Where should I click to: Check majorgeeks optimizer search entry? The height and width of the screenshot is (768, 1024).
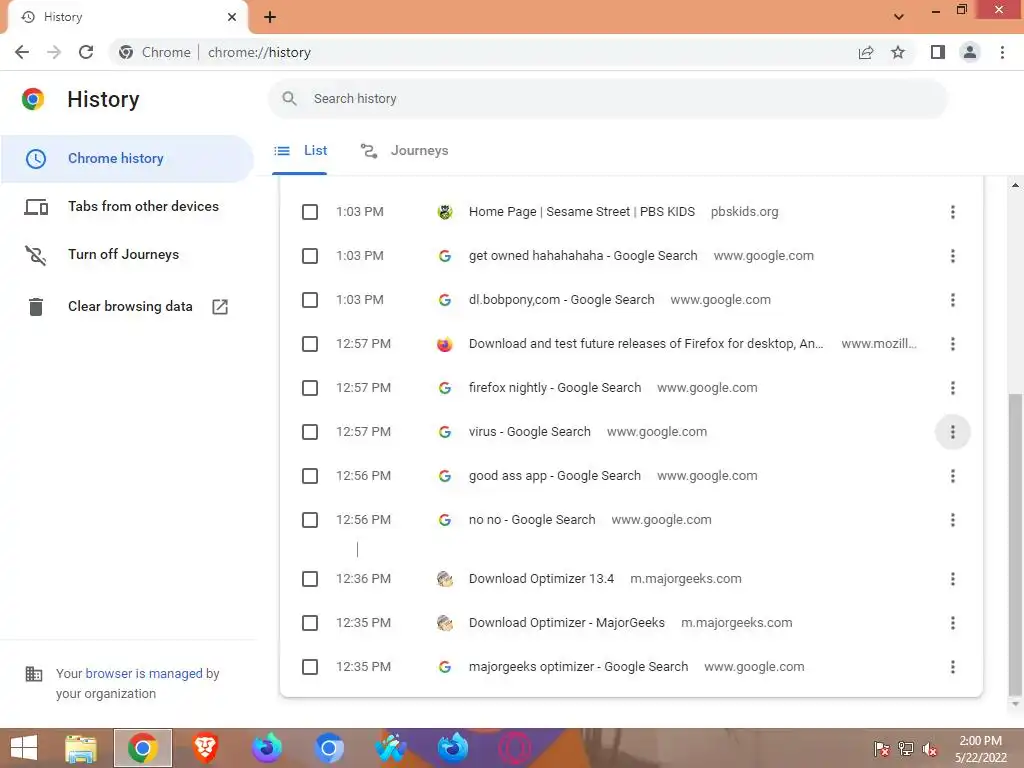point(310,667)
